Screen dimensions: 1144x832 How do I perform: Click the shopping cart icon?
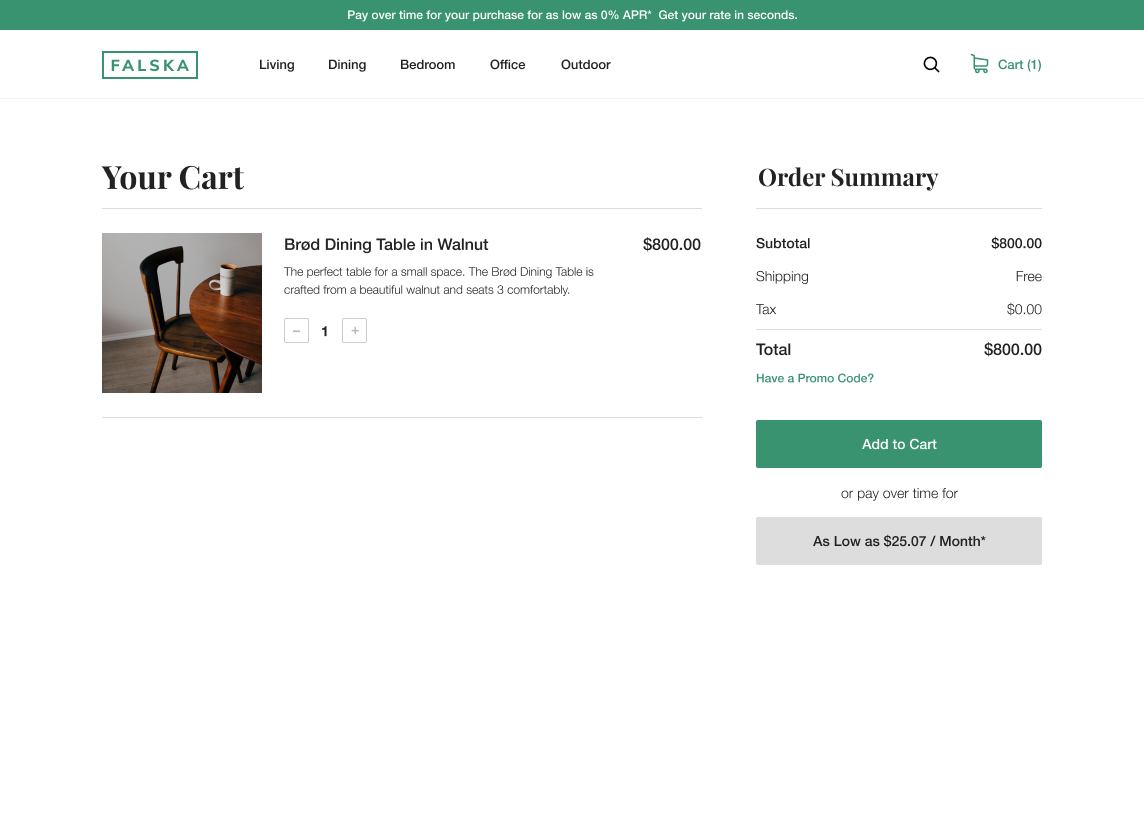coord(979,64)
